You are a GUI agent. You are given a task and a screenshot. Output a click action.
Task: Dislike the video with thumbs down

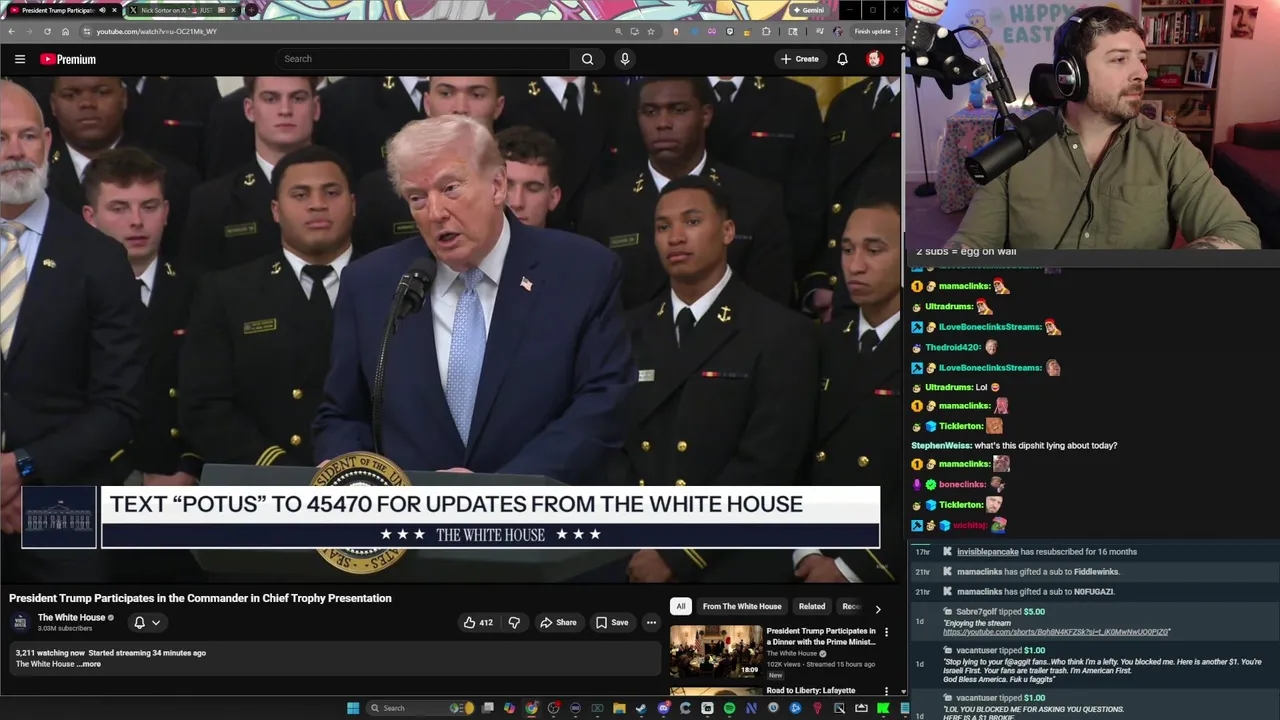pos(514,622)
